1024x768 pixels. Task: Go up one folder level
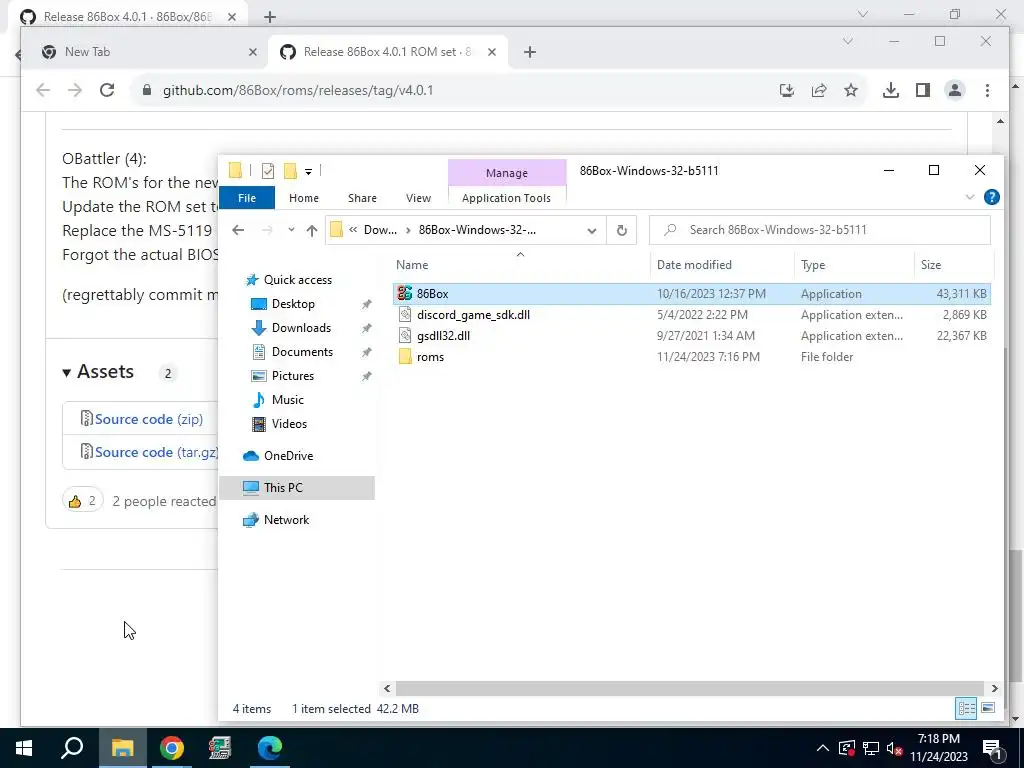click(312, 230)
